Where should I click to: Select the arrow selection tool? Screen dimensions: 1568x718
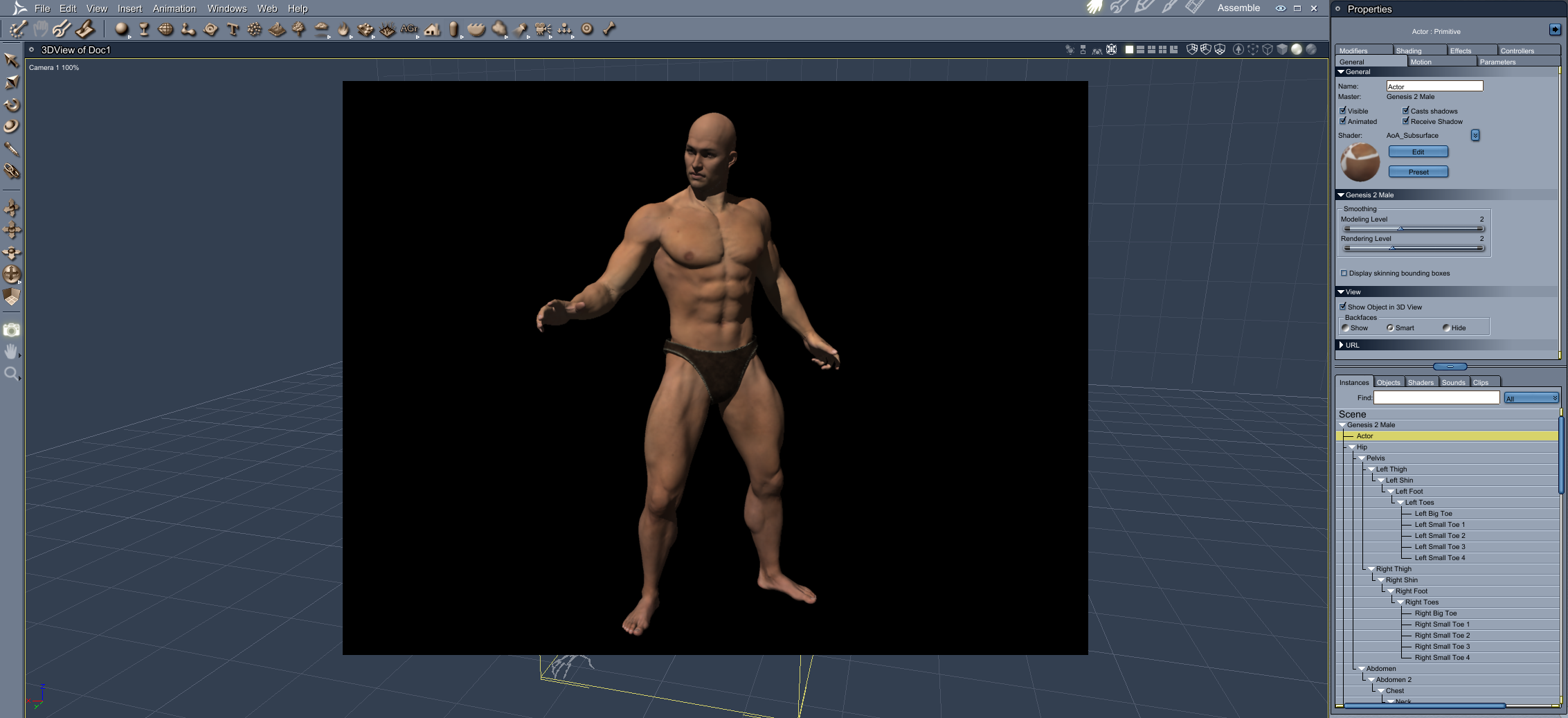(11, 60)
